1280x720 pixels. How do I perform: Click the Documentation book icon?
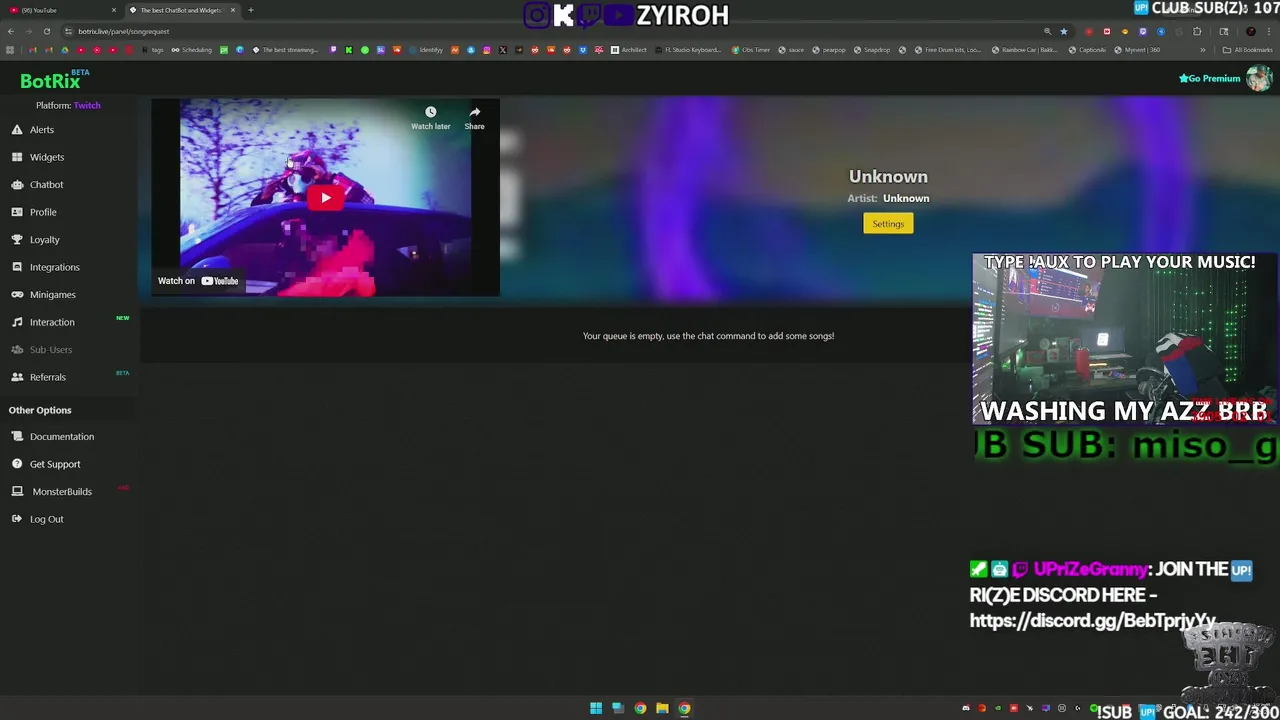17,437
